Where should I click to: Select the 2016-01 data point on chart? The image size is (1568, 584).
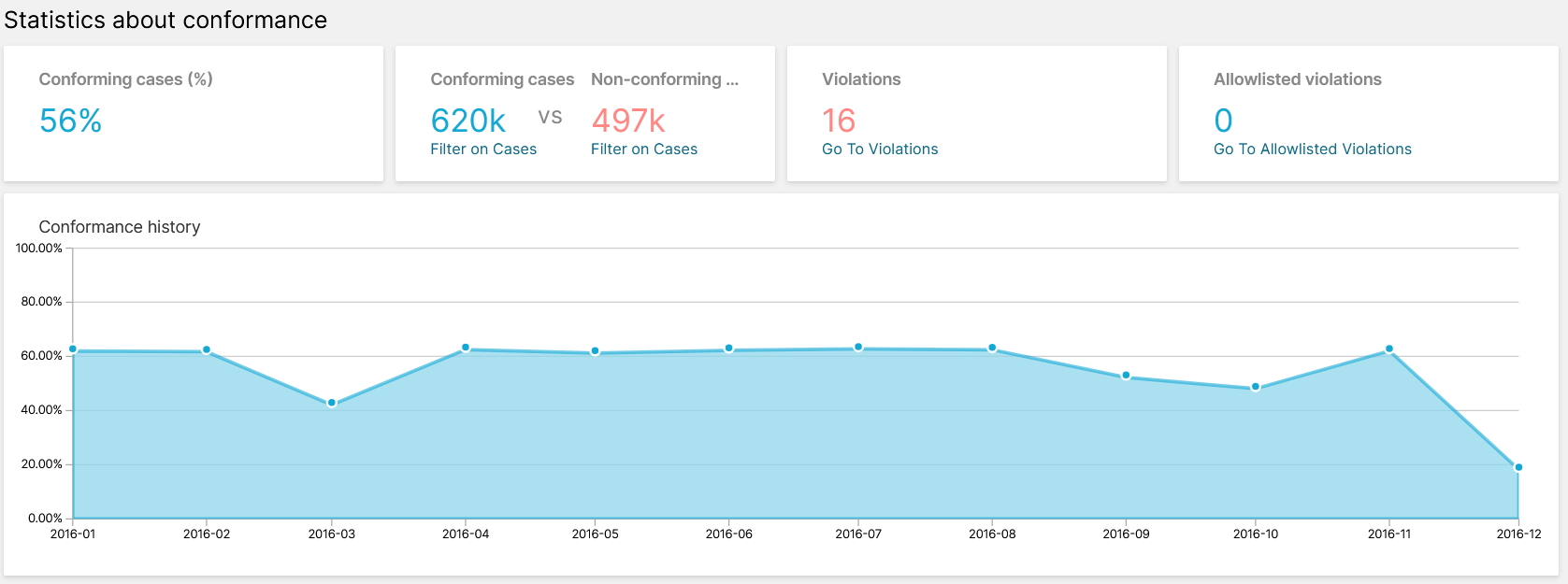click(73, 349)
